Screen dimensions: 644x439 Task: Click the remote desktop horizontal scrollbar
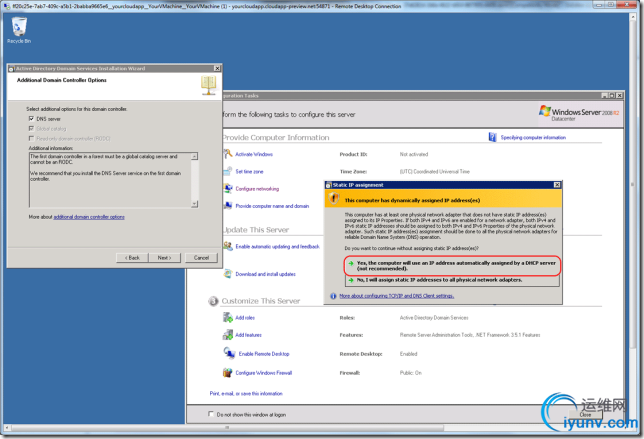coord(227,428)
